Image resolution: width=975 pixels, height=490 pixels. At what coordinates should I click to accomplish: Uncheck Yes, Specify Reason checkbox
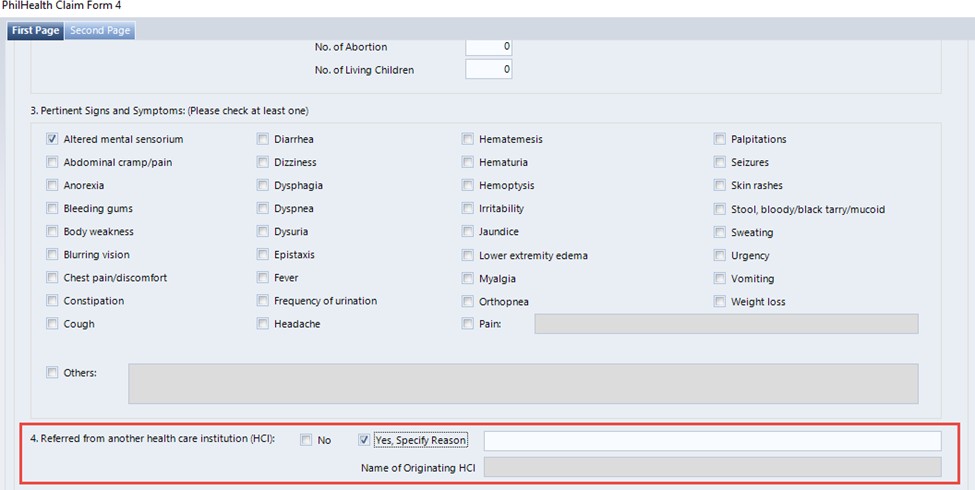tap(364, 440)
